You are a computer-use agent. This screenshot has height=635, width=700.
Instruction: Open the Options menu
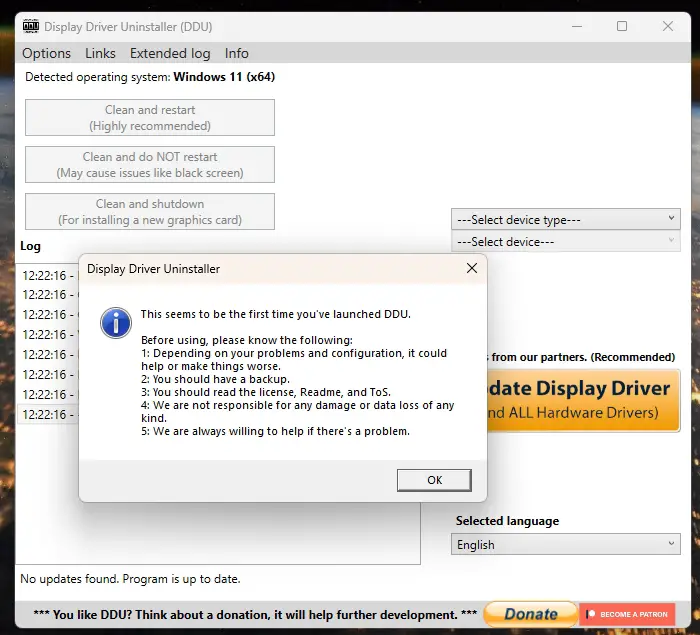pos(46,53)
